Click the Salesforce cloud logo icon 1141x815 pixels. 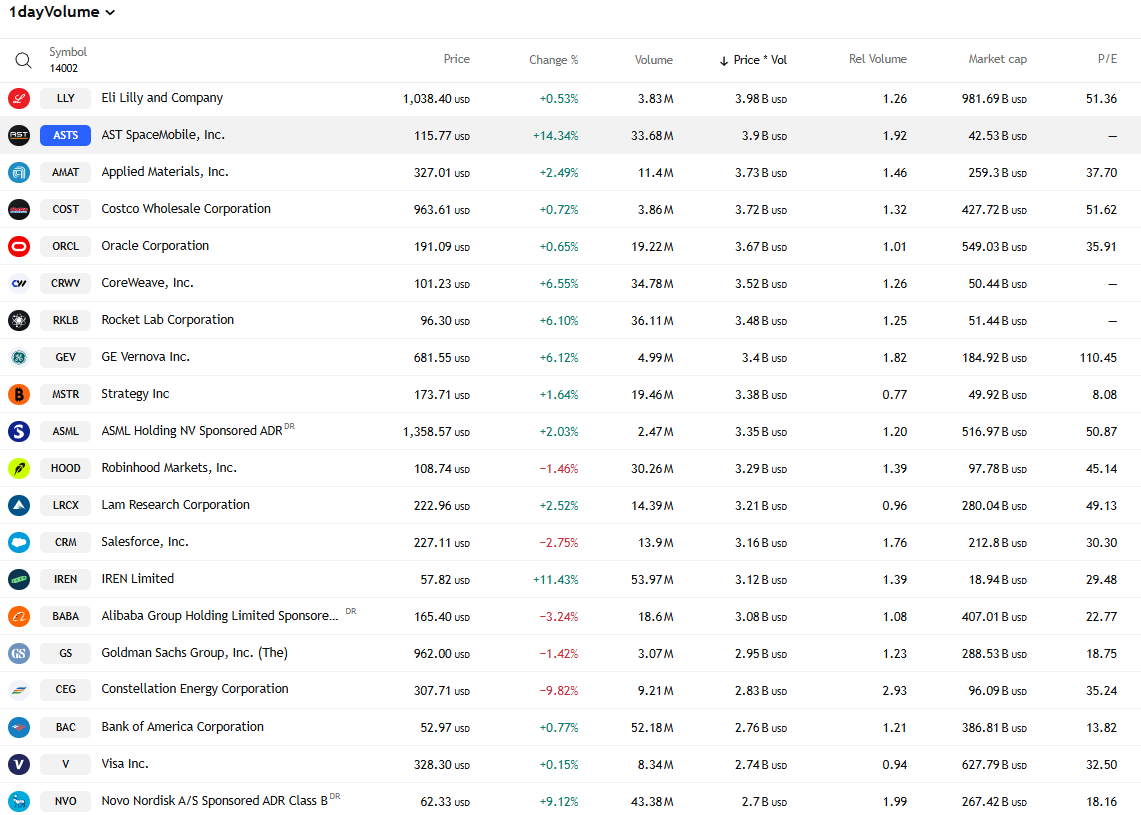(x=19, y=542)
